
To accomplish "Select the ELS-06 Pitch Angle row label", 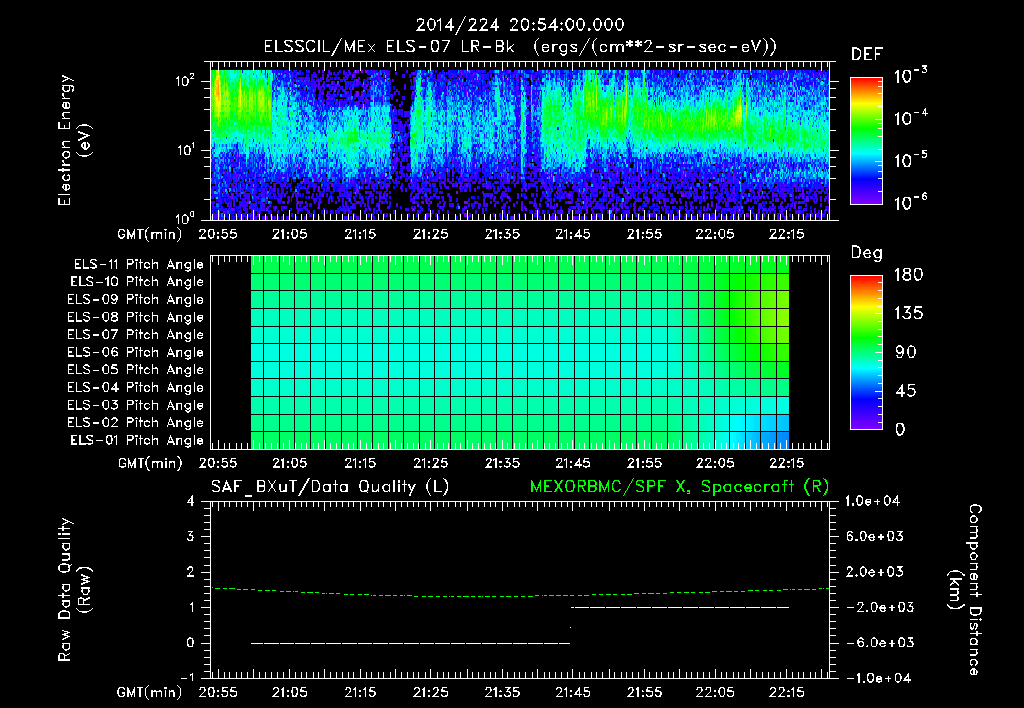I will [136, 353].
